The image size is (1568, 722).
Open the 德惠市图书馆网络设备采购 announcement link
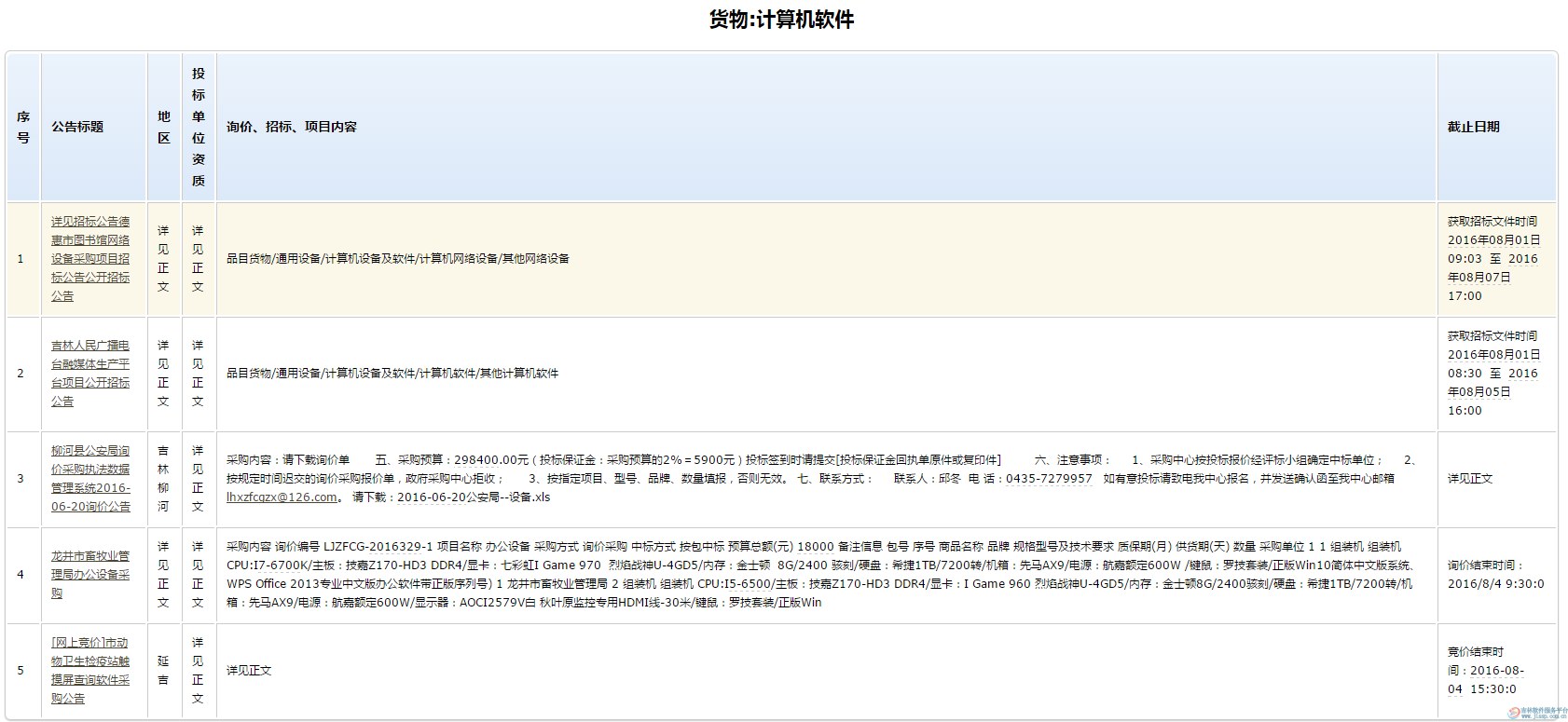(90, 259)
